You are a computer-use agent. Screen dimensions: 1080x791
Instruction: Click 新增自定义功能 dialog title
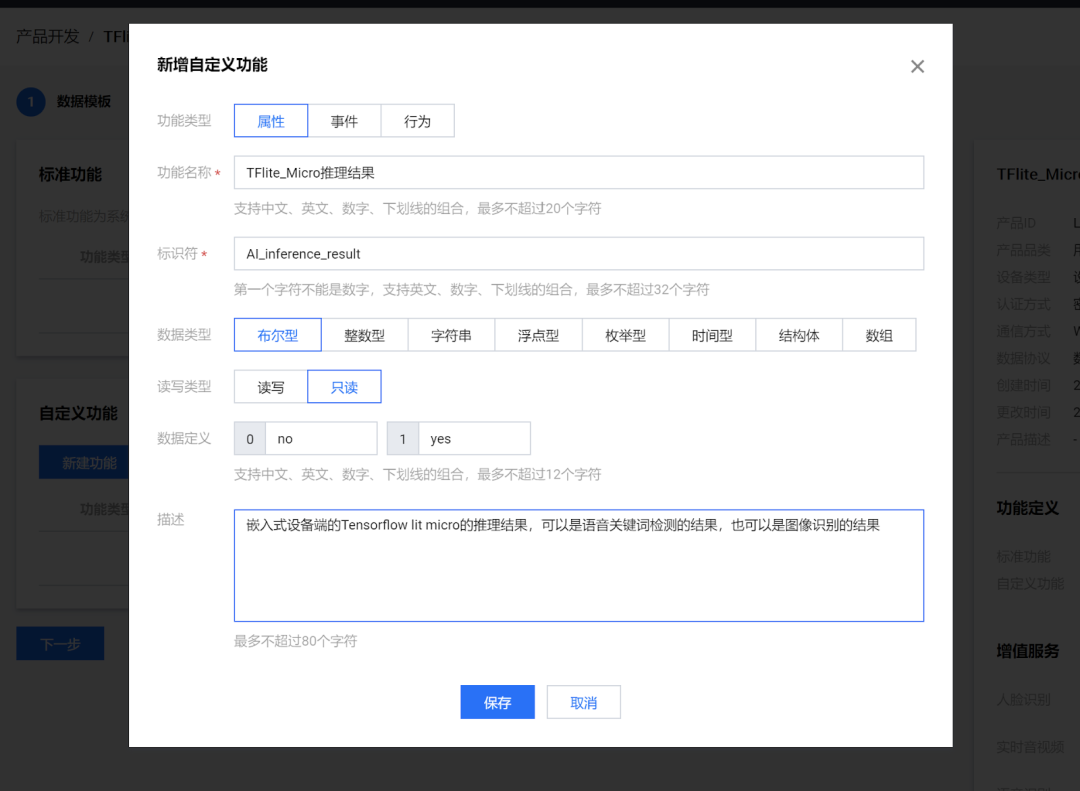(212, 65)
